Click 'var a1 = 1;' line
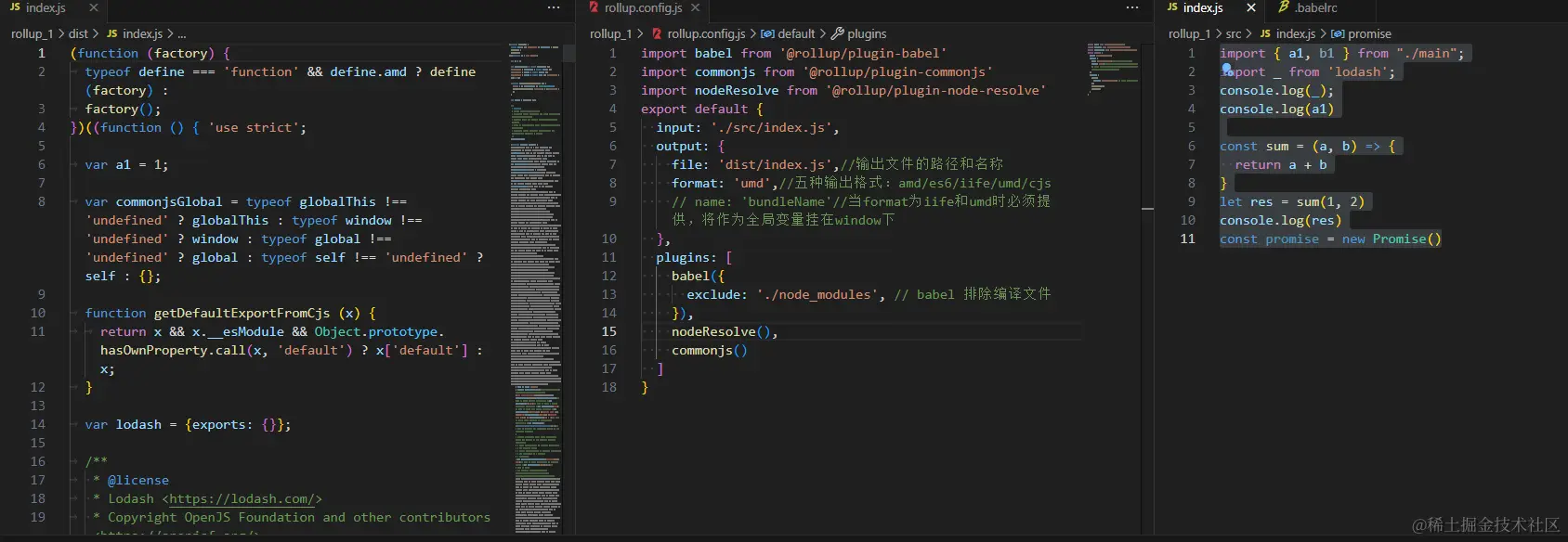Image resolution: width=1568 pixels, height=542 pixels. pyautogui.click(x=126, y=164)
